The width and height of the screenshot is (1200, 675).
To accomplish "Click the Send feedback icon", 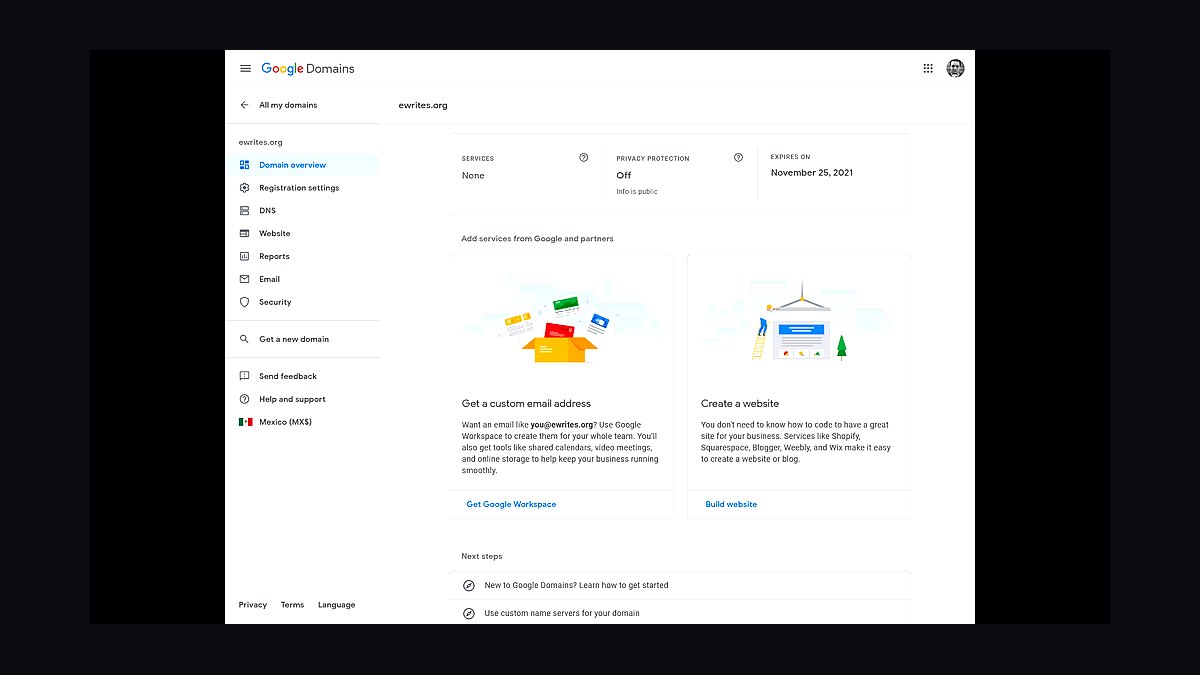I will [244, 376].
